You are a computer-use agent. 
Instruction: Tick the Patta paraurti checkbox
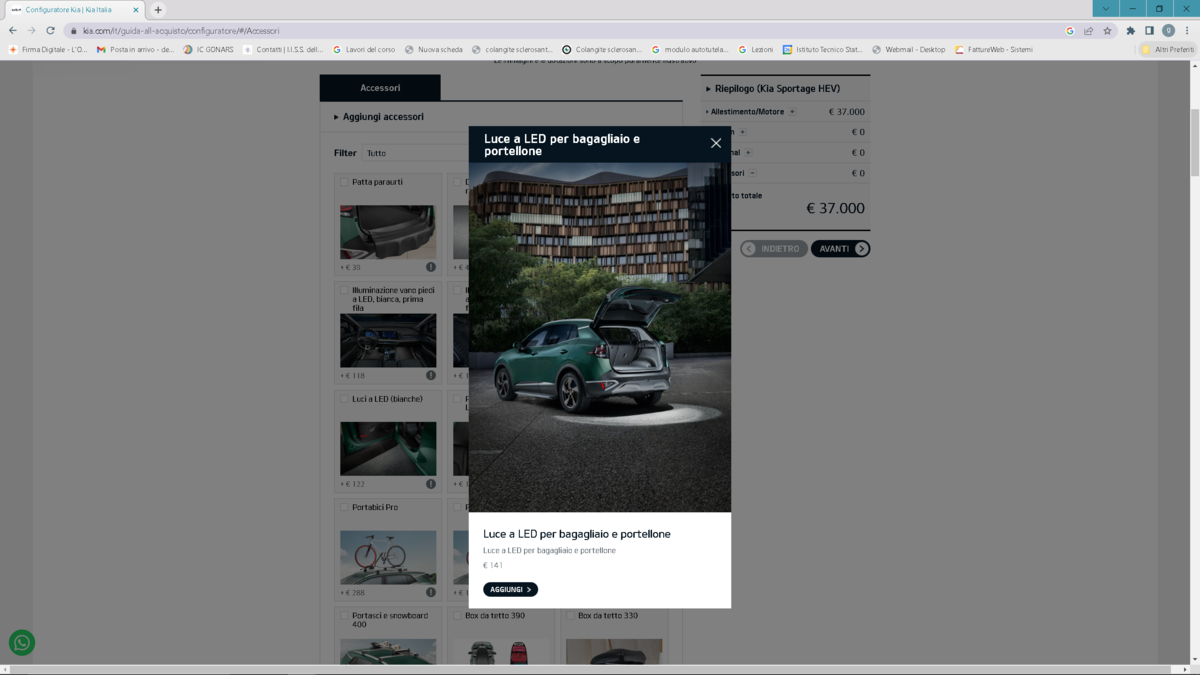pos(344,182)
